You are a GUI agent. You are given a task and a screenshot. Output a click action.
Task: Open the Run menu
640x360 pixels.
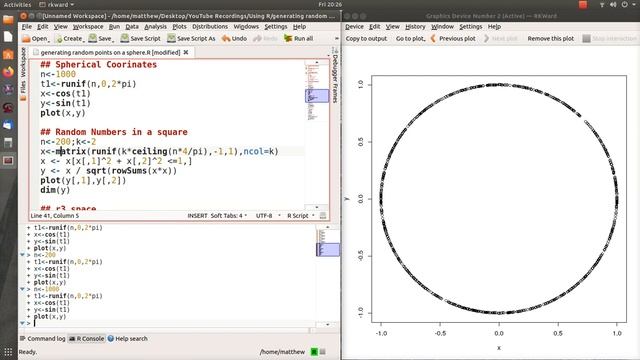coord(114,27)
